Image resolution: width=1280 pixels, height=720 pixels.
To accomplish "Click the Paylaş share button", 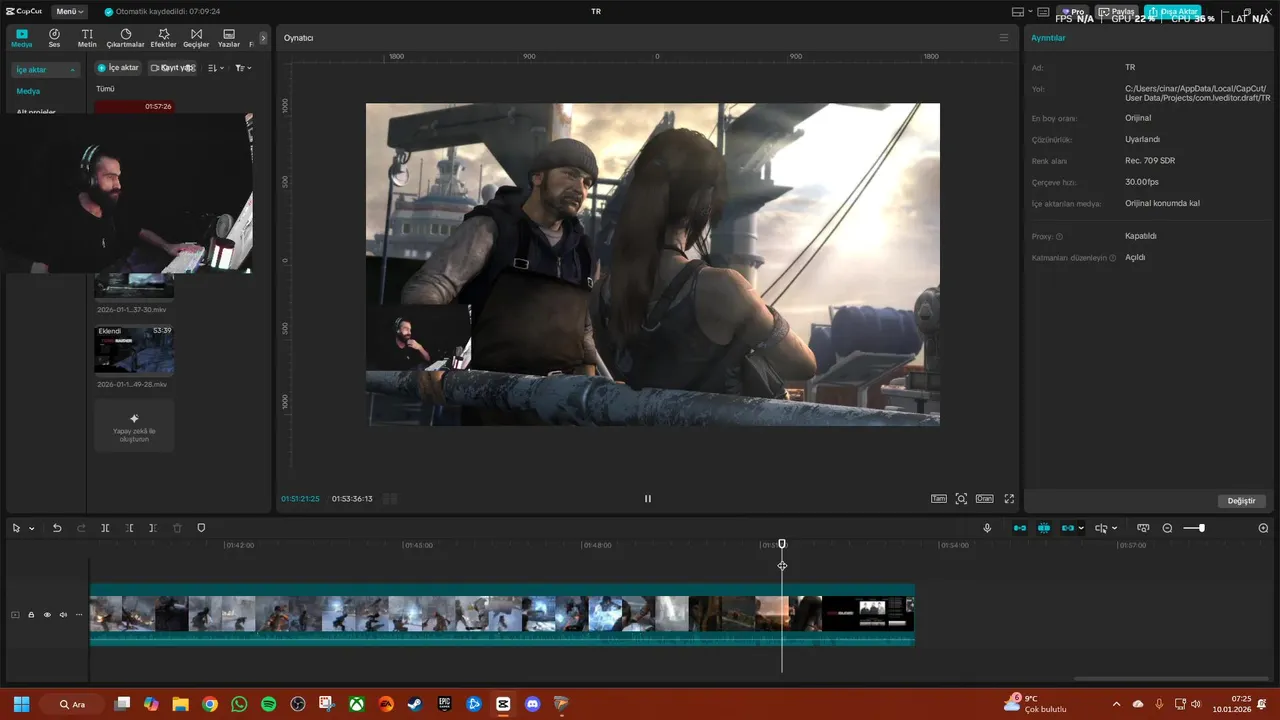I will 1119,11.
